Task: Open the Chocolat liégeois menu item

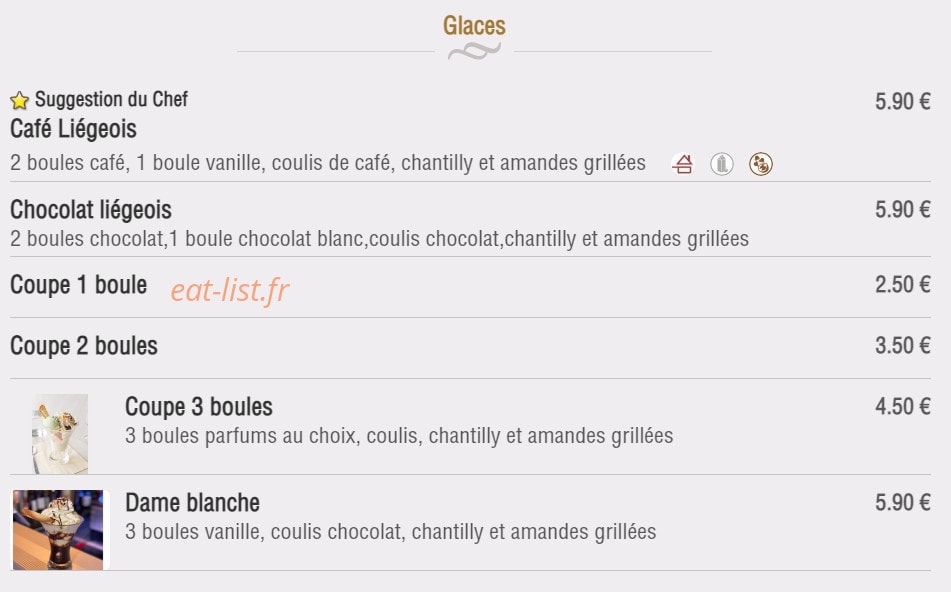Action: point(91,210)
